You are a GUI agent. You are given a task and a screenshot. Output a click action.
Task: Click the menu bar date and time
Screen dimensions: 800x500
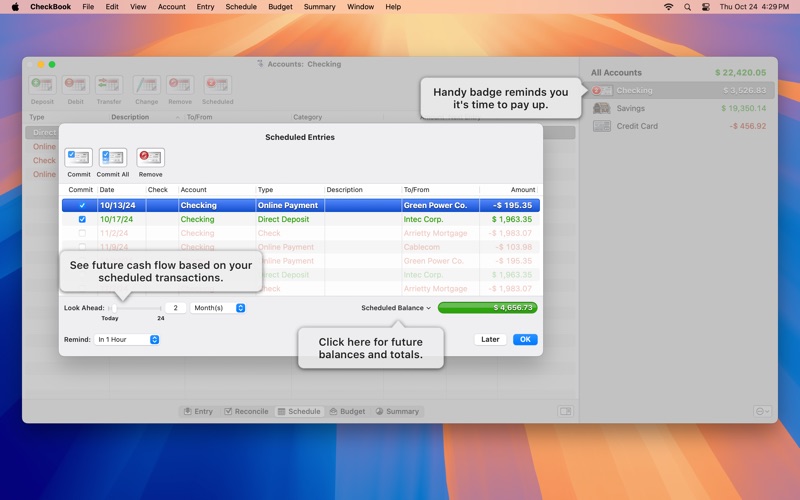[754, 7]
